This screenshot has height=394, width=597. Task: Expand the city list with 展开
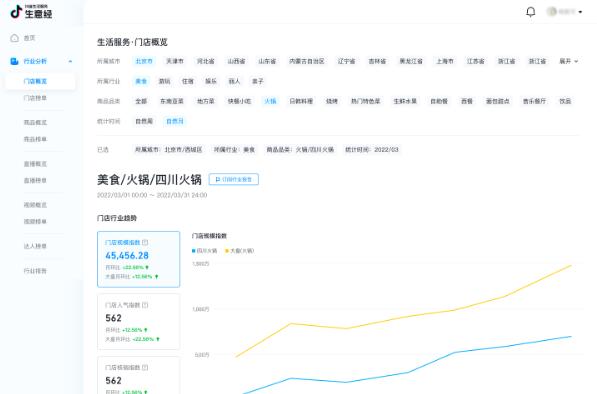[x=568, y=61]
